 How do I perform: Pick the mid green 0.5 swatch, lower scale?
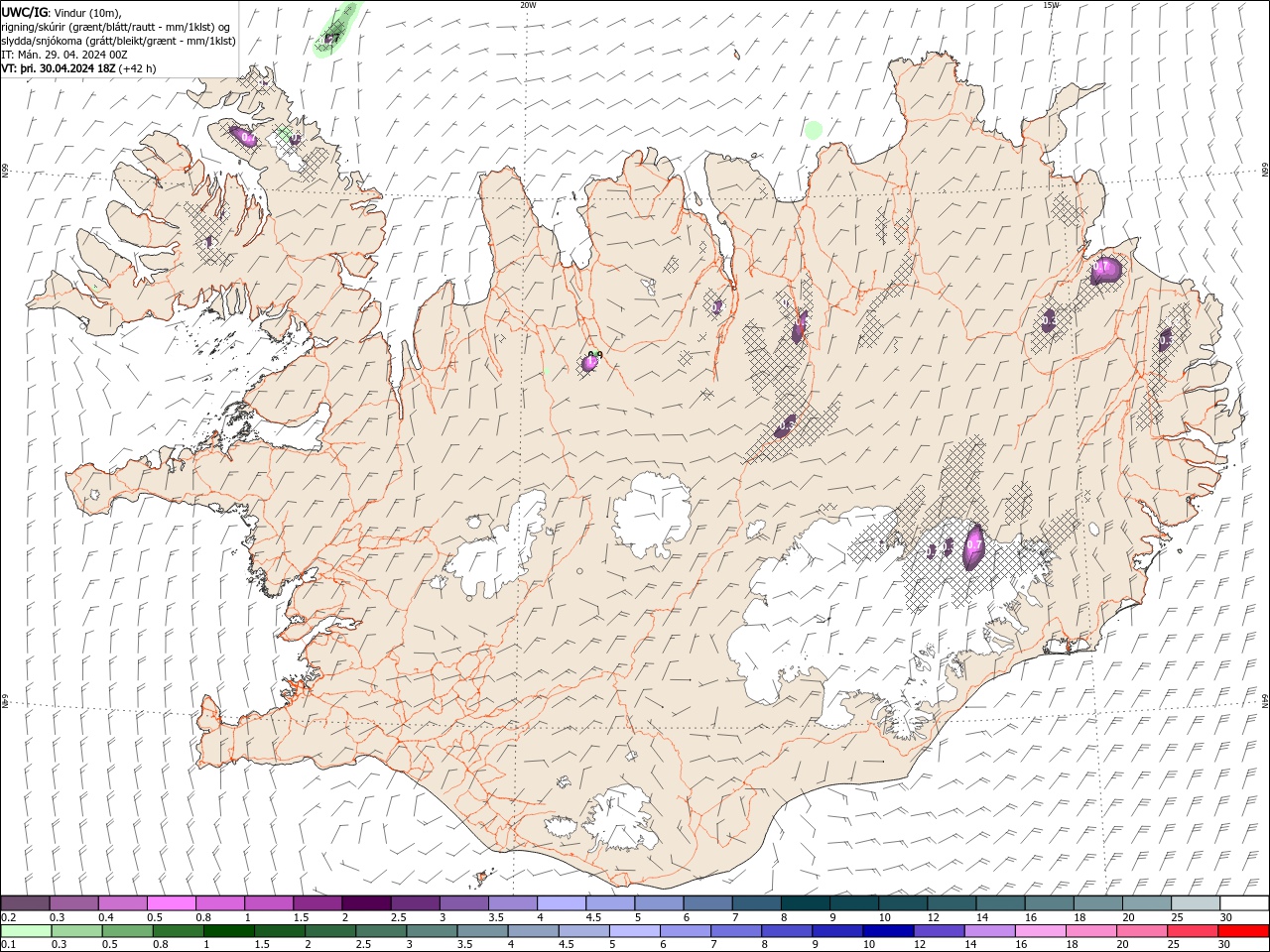pos(127,931)
